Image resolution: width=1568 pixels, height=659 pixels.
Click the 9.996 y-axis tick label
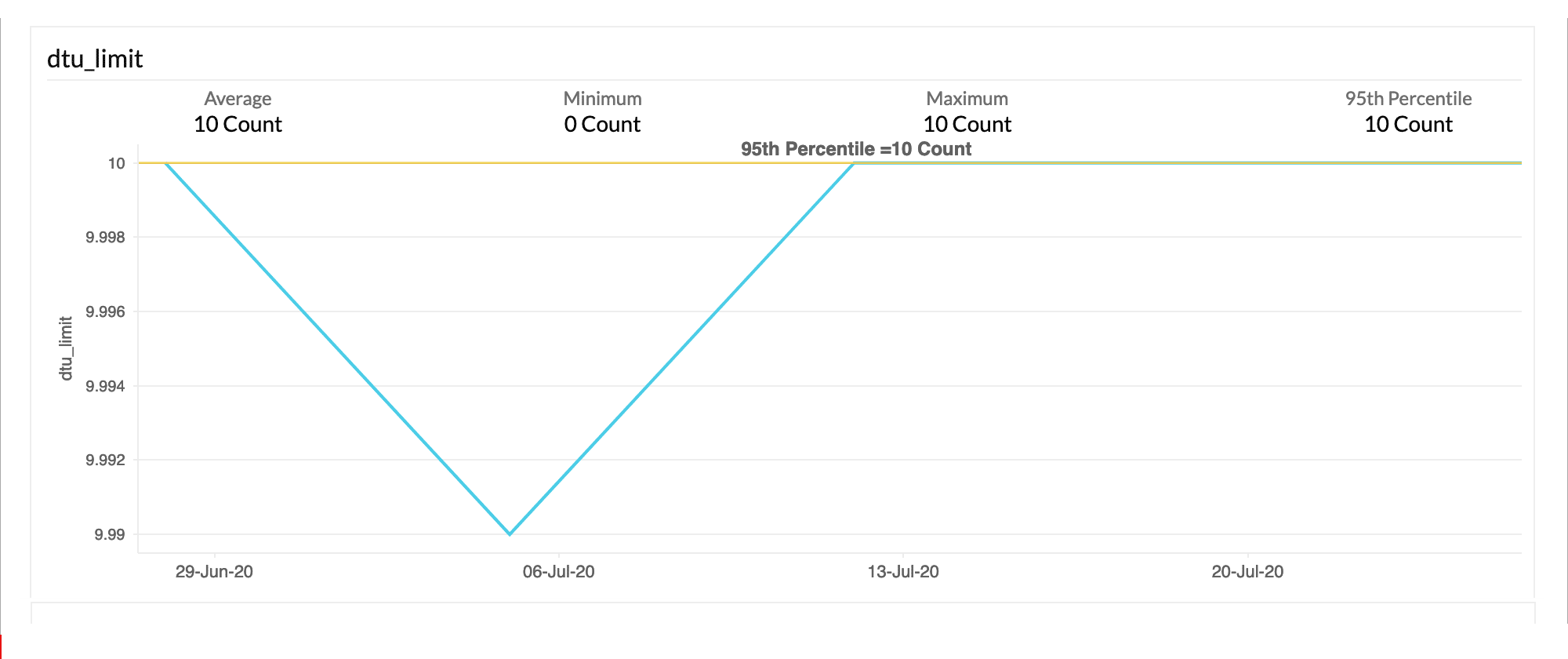[105, 312]
